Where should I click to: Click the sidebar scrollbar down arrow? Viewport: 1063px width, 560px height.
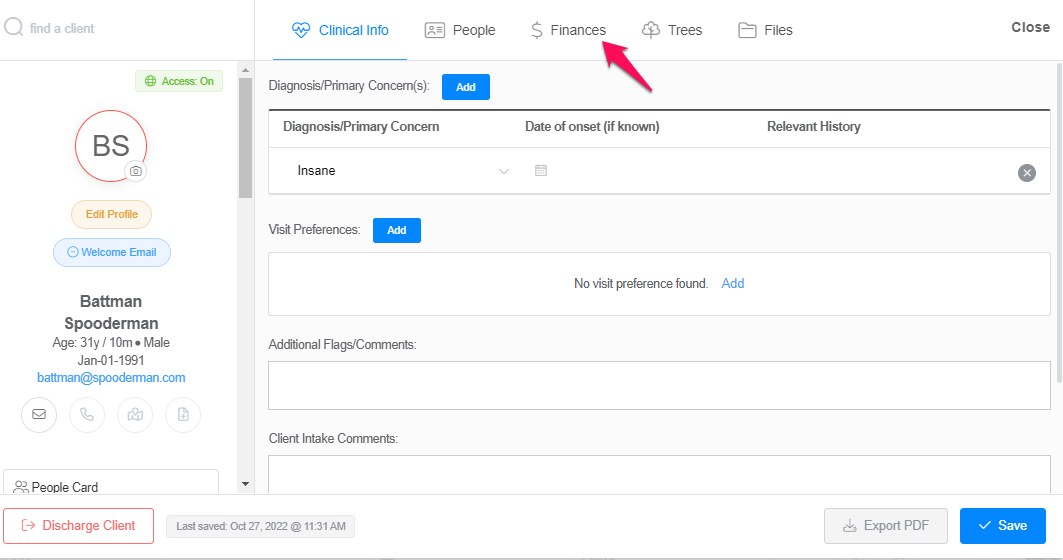[x=245, y=484]
